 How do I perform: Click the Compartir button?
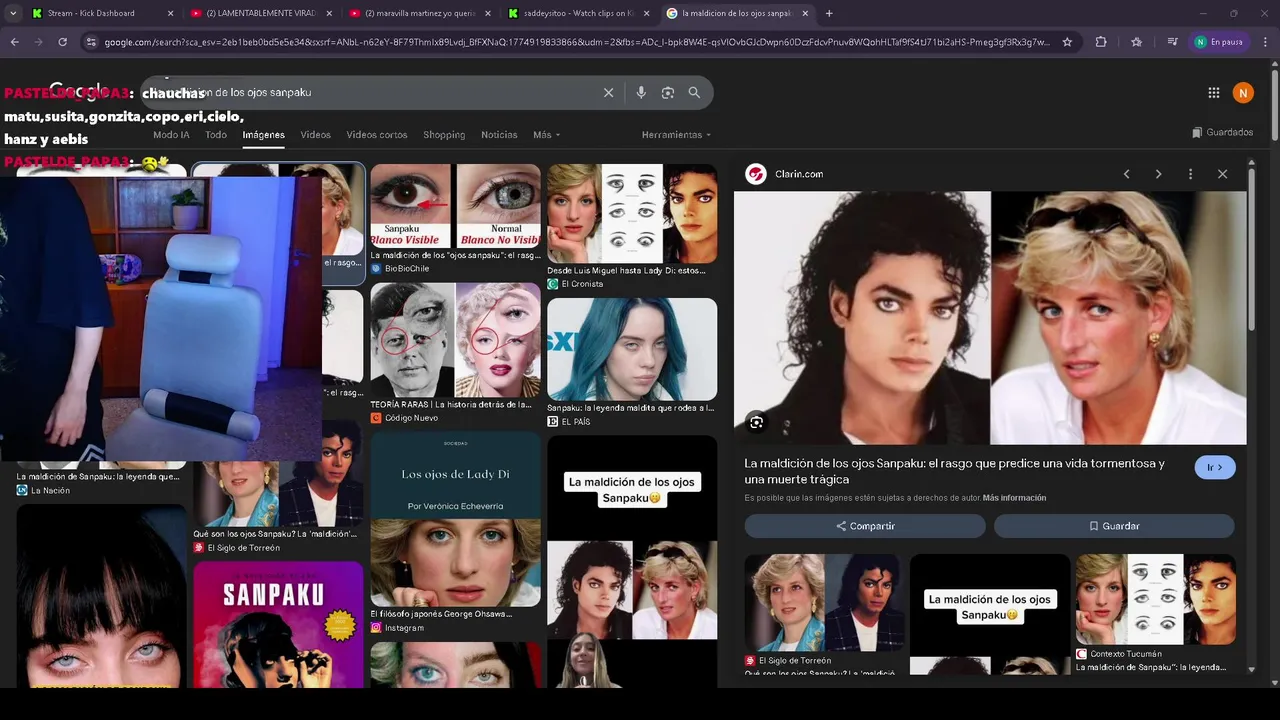pyautogui.click(x=865, y=526)
